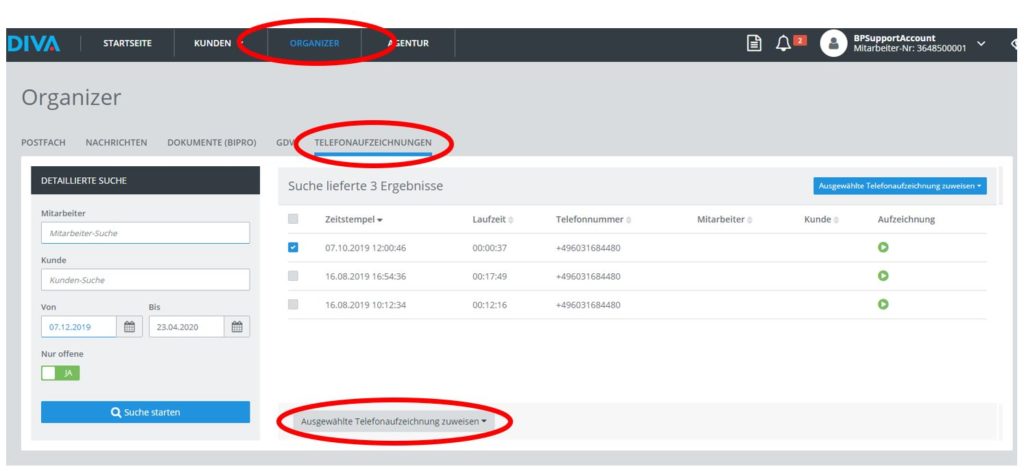The image size is (1024, 471).
Task: Open calendar picker for Bis date
Action: [x=237, y=326]
